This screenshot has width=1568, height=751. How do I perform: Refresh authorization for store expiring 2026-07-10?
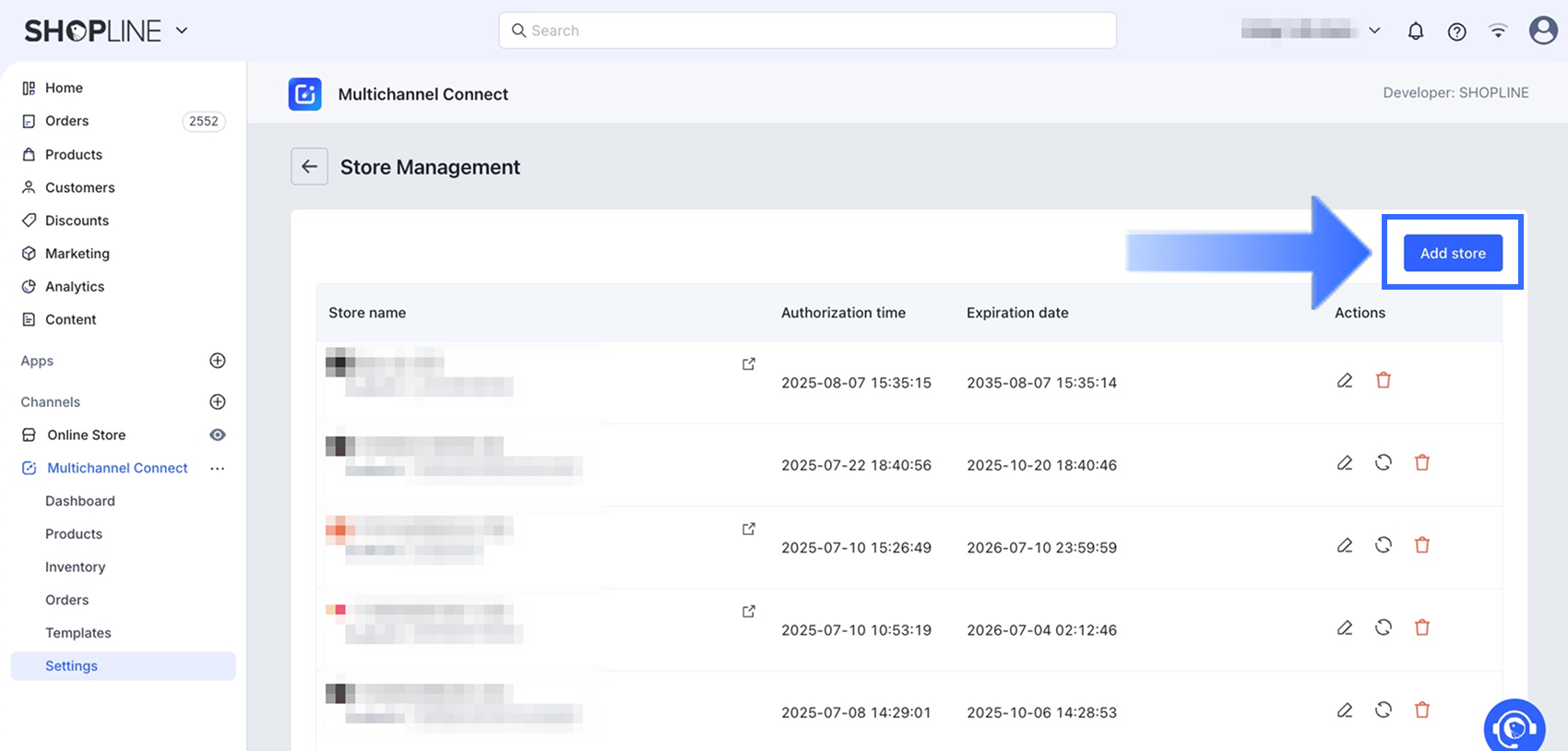coord(1383,545)
